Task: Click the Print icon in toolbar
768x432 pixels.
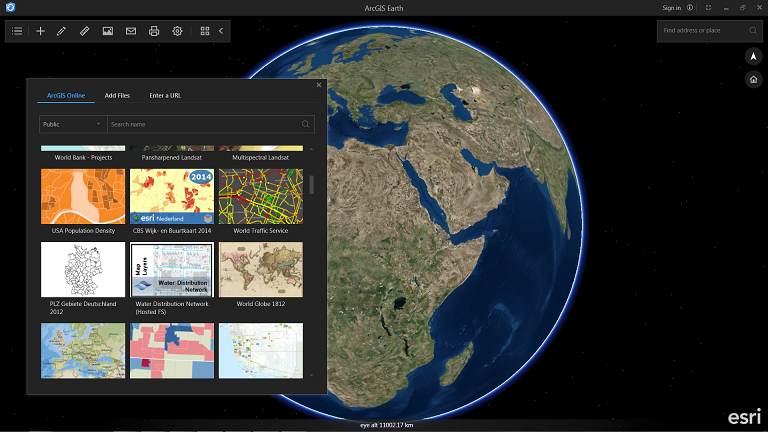Action: pos(154,31)
